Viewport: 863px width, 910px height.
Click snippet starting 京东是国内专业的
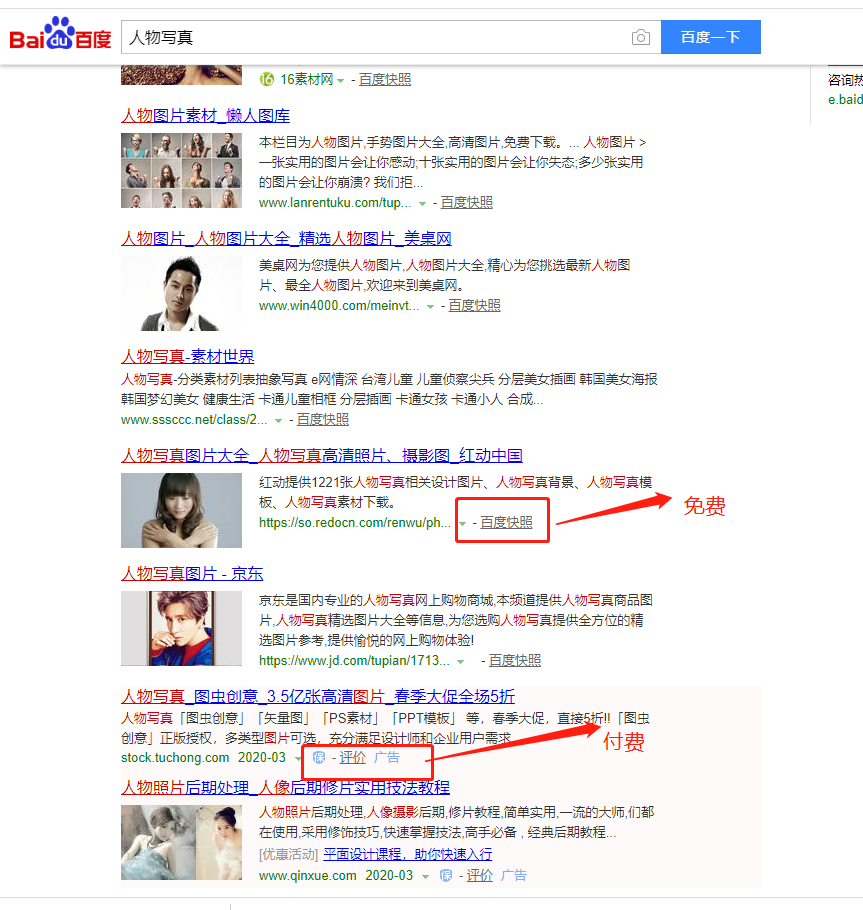tap(456, 620)
